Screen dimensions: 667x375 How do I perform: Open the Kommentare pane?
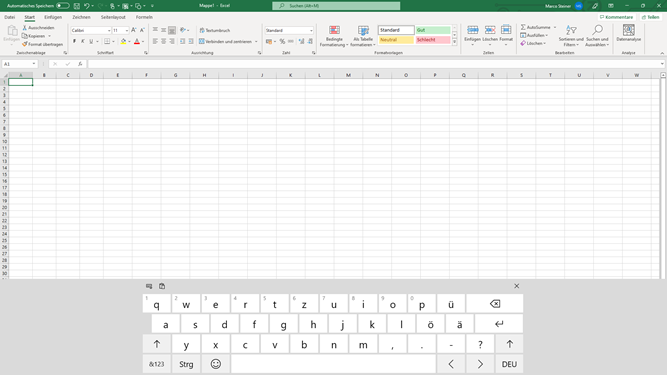(616, 17)
